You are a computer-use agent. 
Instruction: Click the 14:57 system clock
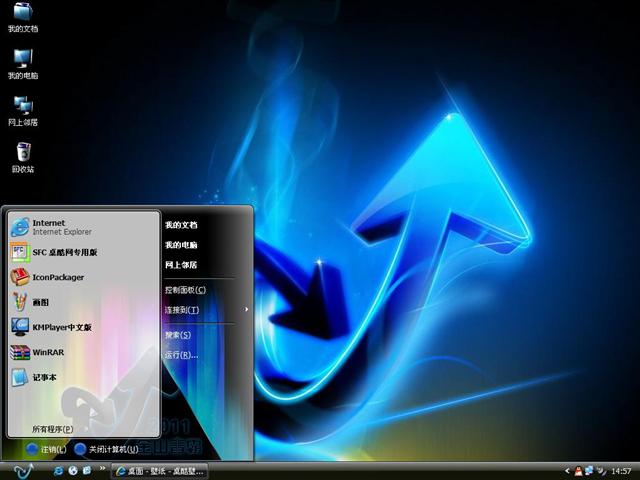(x=621, y=471)
